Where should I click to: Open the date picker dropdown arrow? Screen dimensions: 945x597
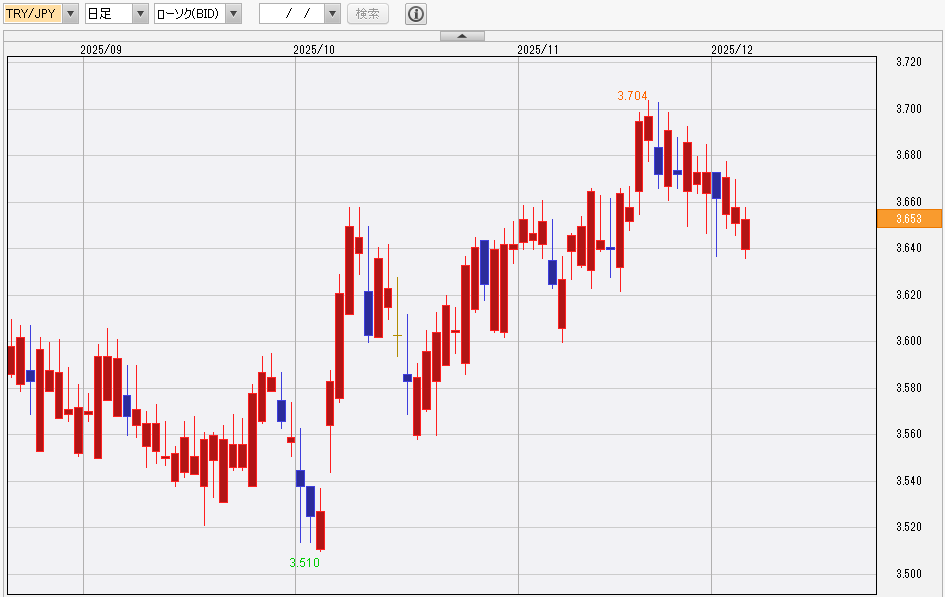333,13
